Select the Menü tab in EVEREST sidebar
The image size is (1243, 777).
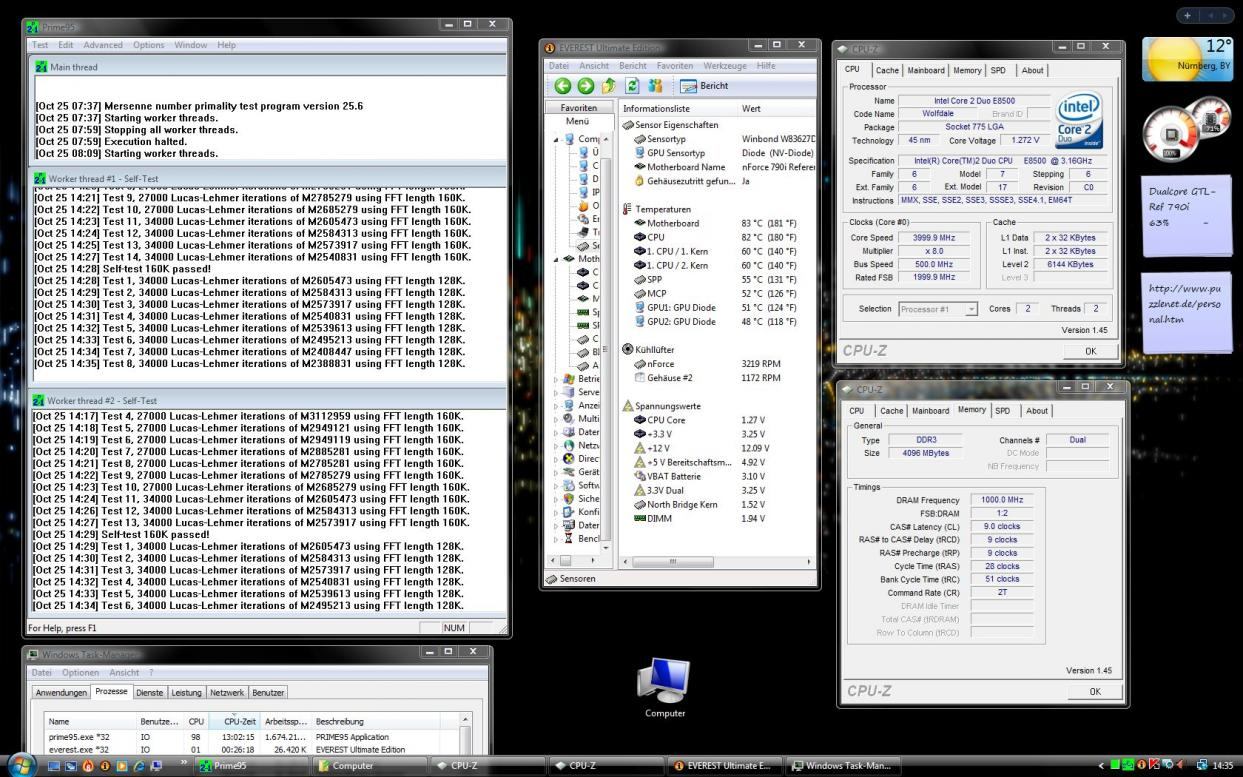(578, 121)
